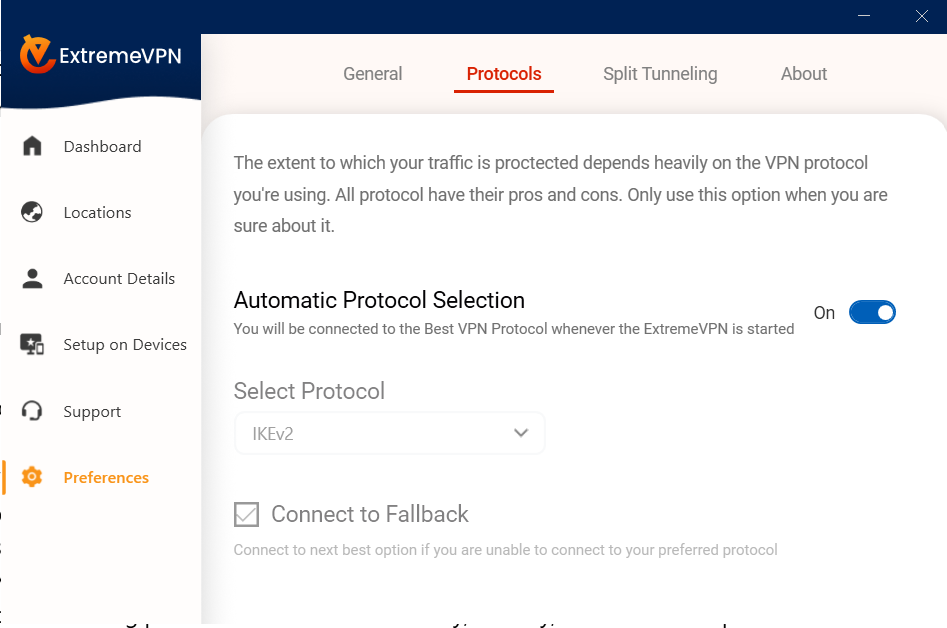The height and width of the screenshot is (628, 947).
Task: View the About tab
Action: tap(803, 73)
